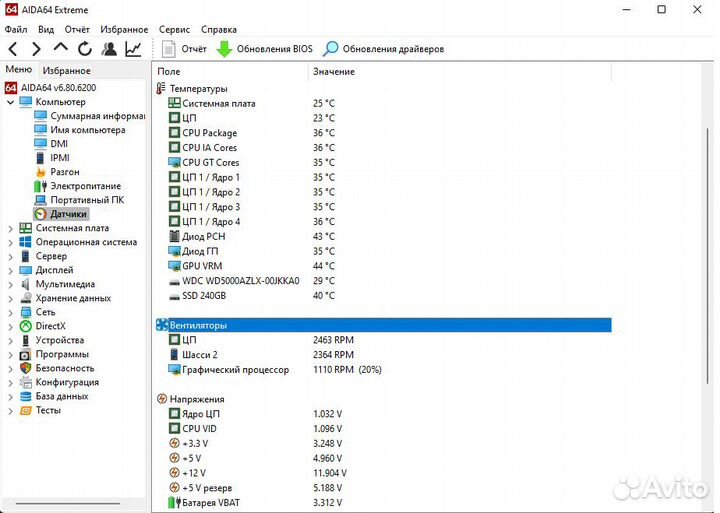Expand the Мультимедиа tree node
The width and height of the screenshot is (720, 513).
[x=11, y=284]
